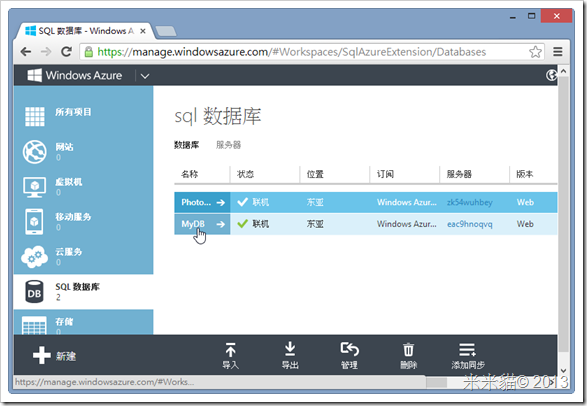Click Windows Azur... subscription in Photo... row
The image size is (587, 406).
click(x=407, y=202)
